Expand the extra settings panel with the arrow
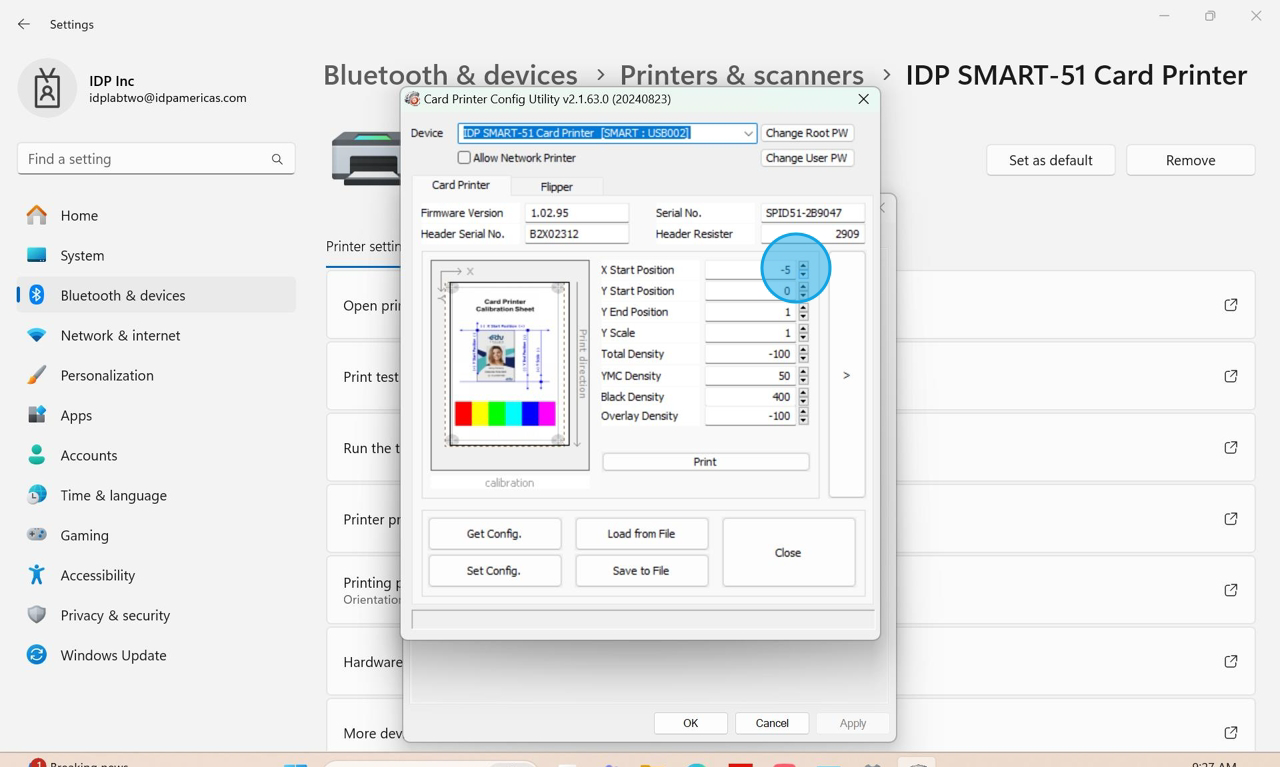Viewport: 1280px width, 767px height. pyautogui.click(x=846, y=375)
